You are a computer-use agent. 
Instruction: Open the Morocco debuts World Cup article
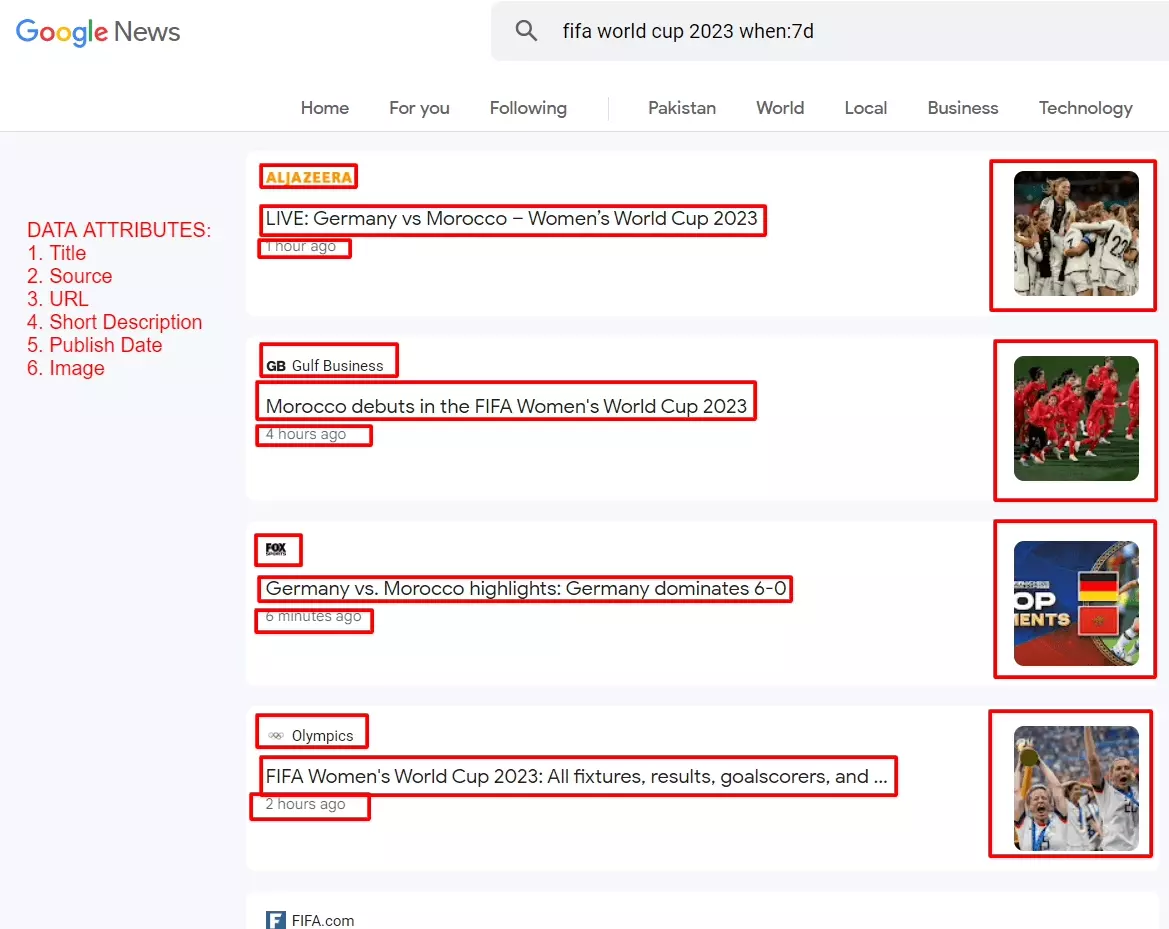click(x=506, y=405)
